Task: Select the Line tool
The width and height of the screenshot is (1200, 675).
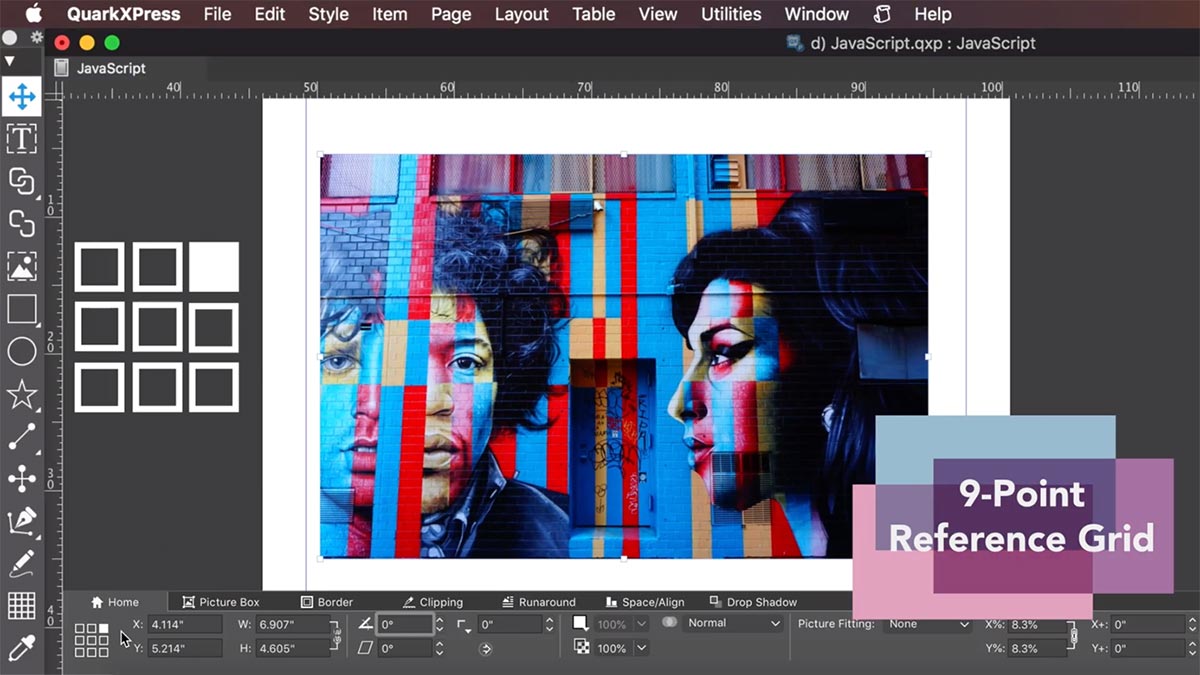Action: (x=22, y=436)
